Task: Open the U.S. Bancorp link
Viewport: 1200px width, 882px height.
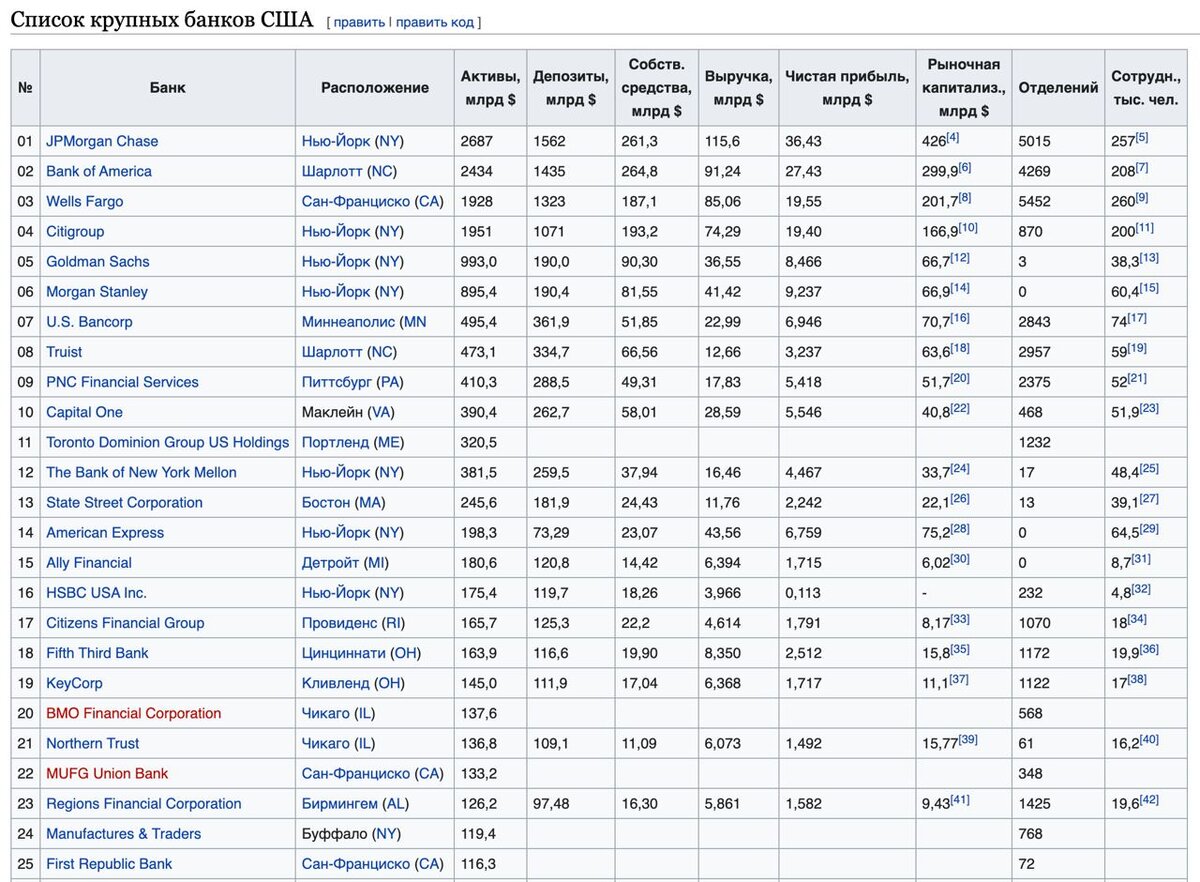Action: point(89,322)
